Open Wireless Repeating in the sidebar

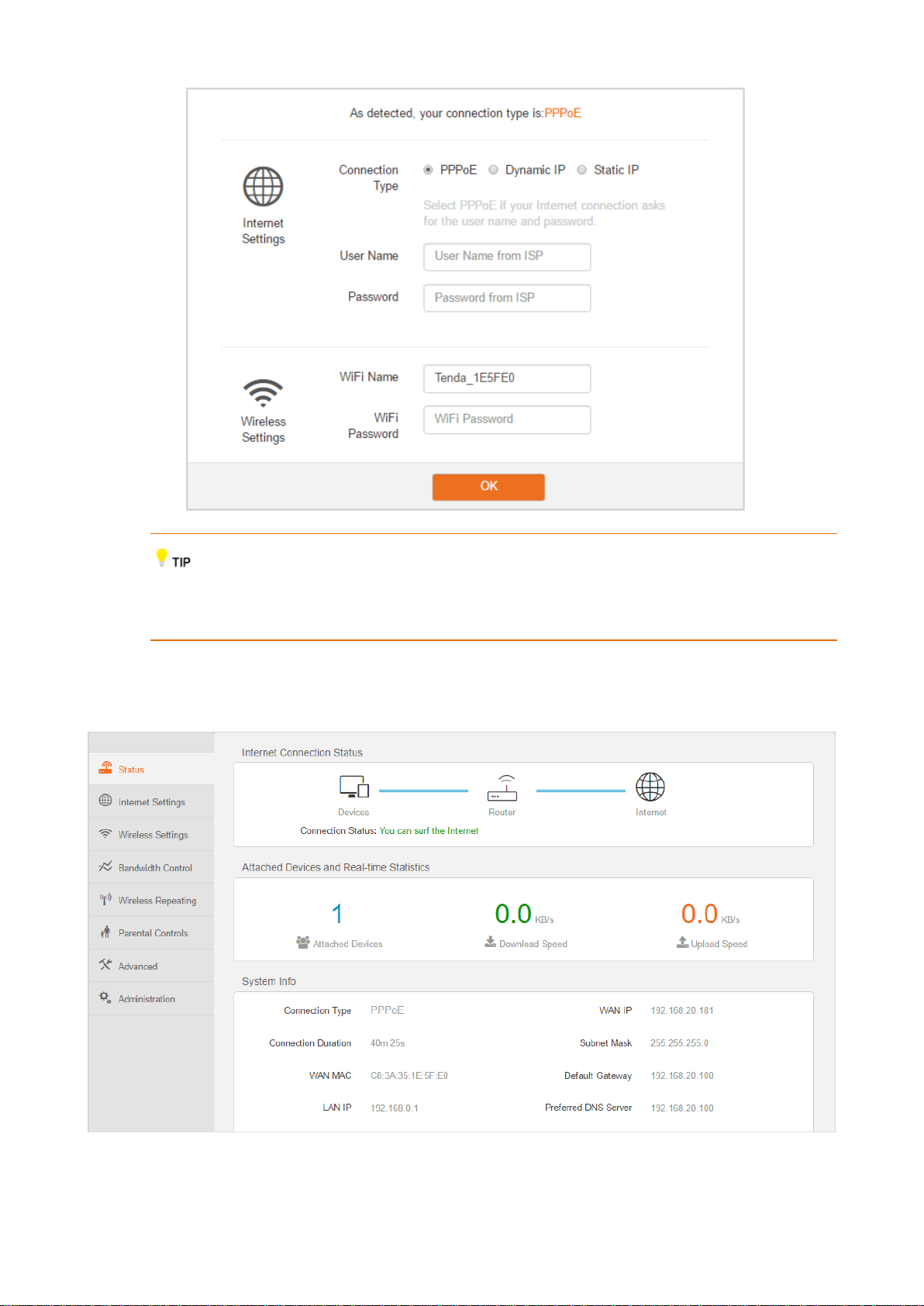pyautogui.click(x=151, y=900)
